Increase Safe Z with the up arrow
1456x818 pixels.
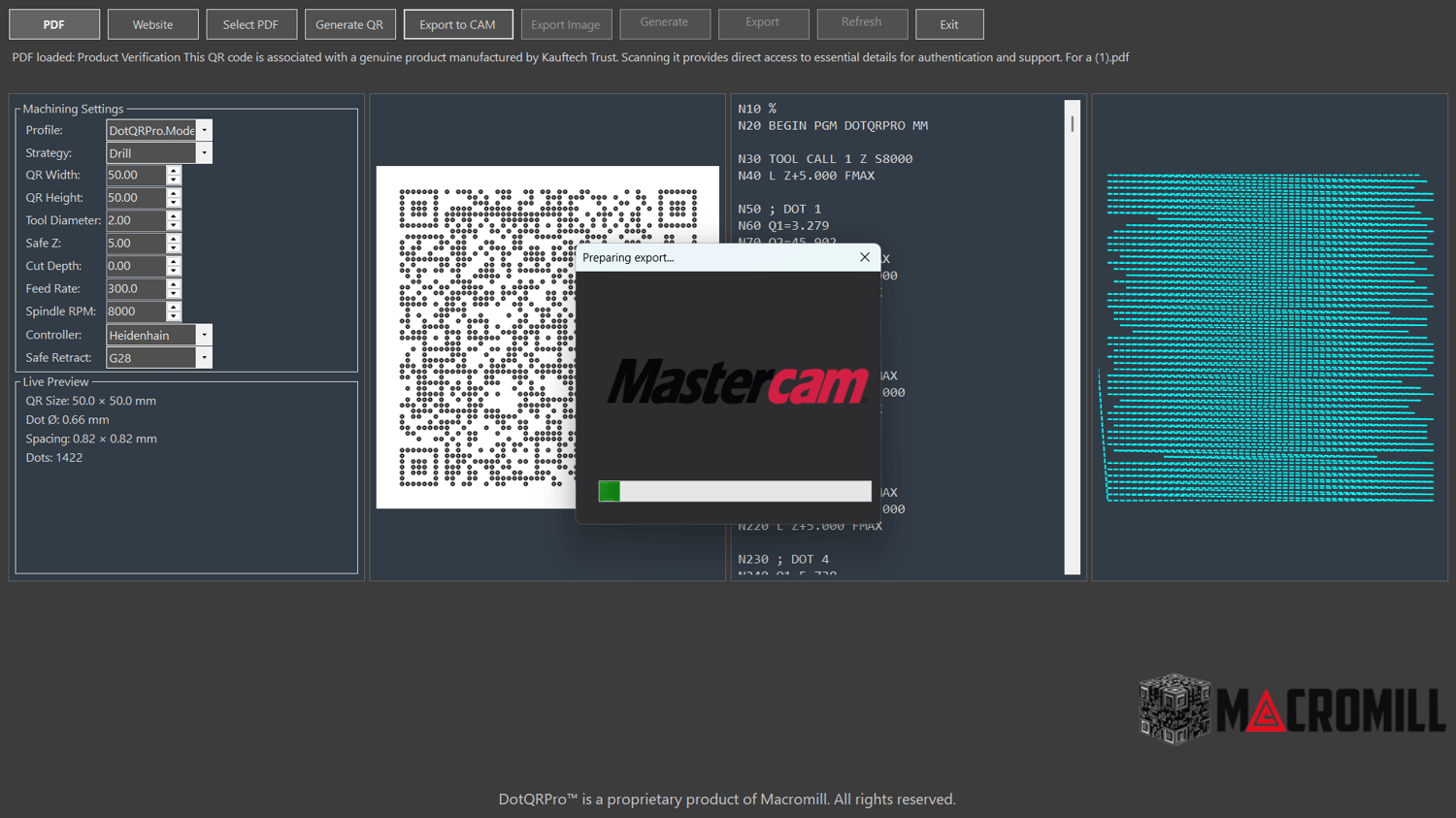[174, 239]
